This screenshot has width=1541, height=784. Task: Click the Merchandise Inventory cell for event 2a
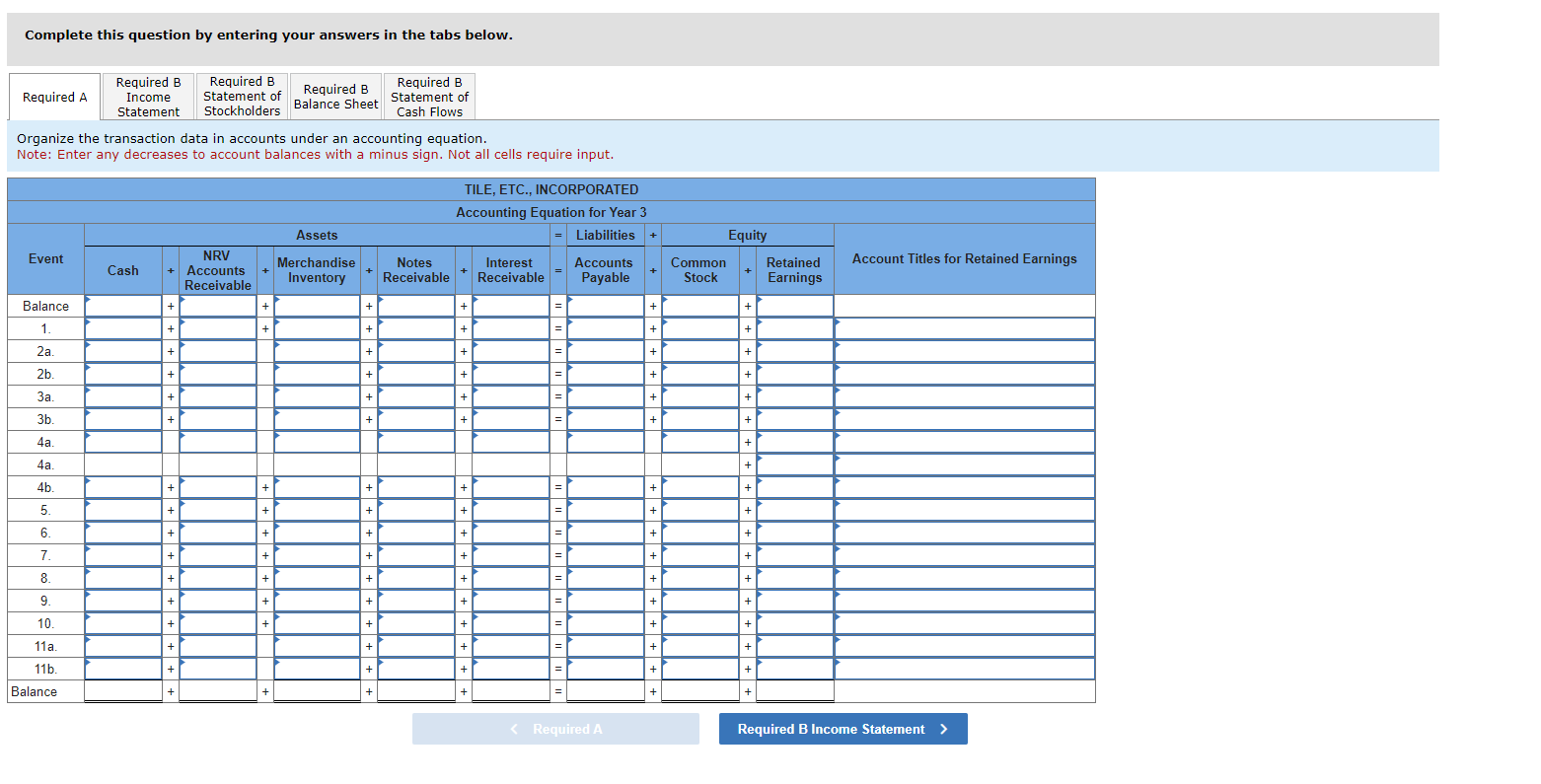tap(317, 351)
